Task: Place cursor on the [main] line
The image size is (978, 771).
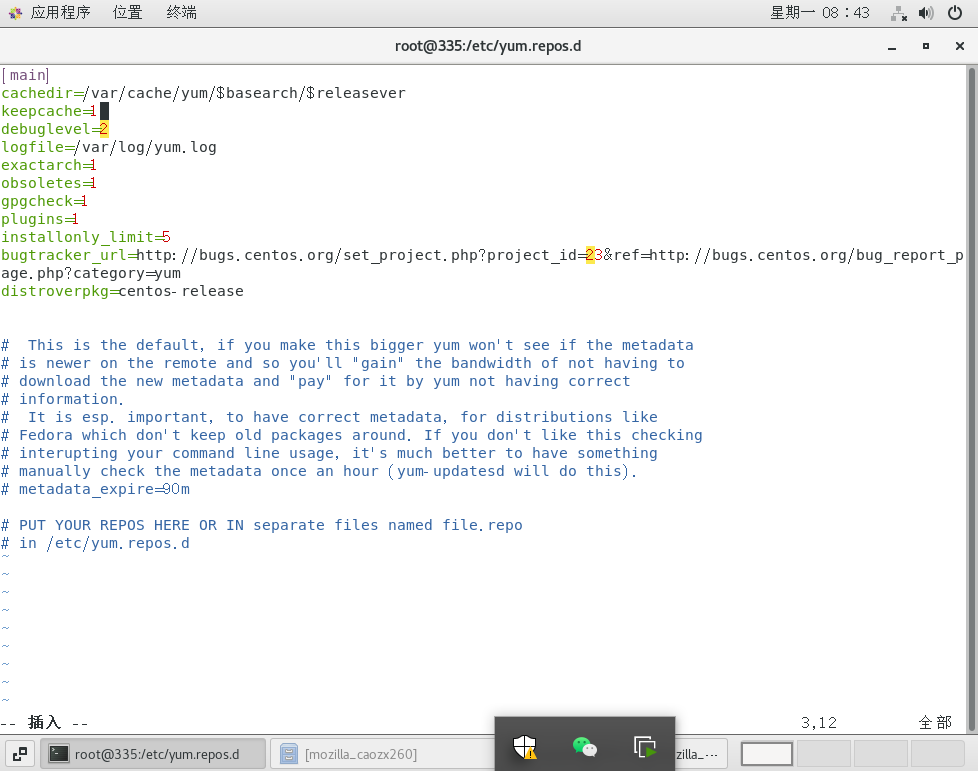Action: [26, 75]
